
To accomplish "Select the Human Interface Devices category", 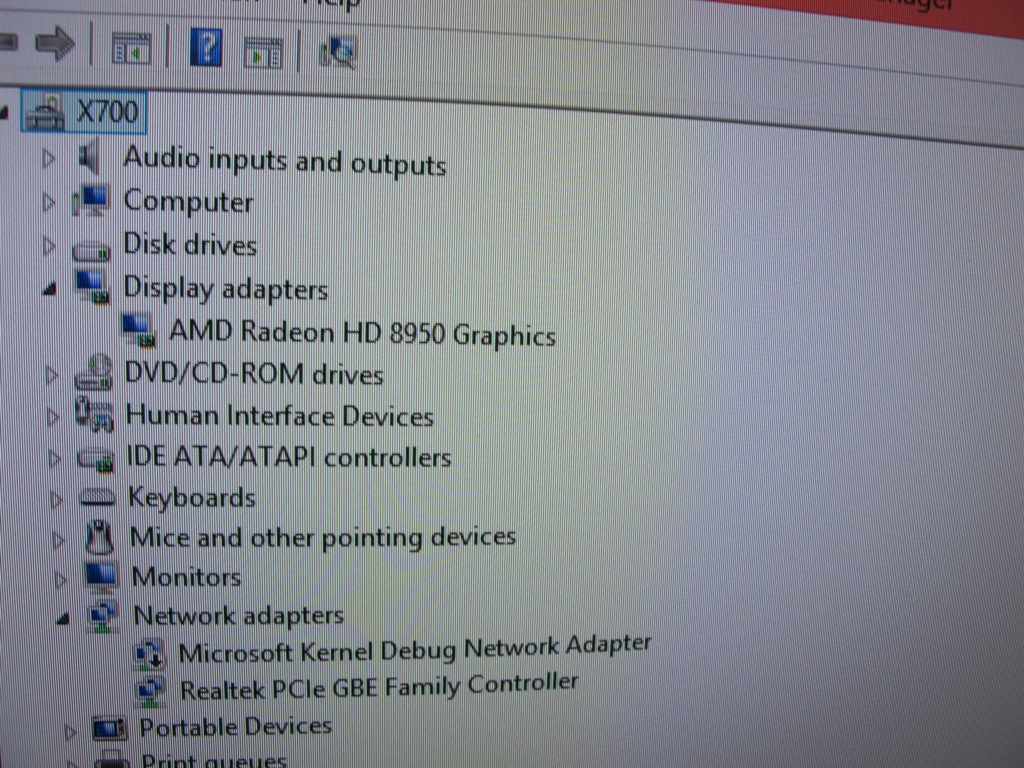I will coord(279,416).
